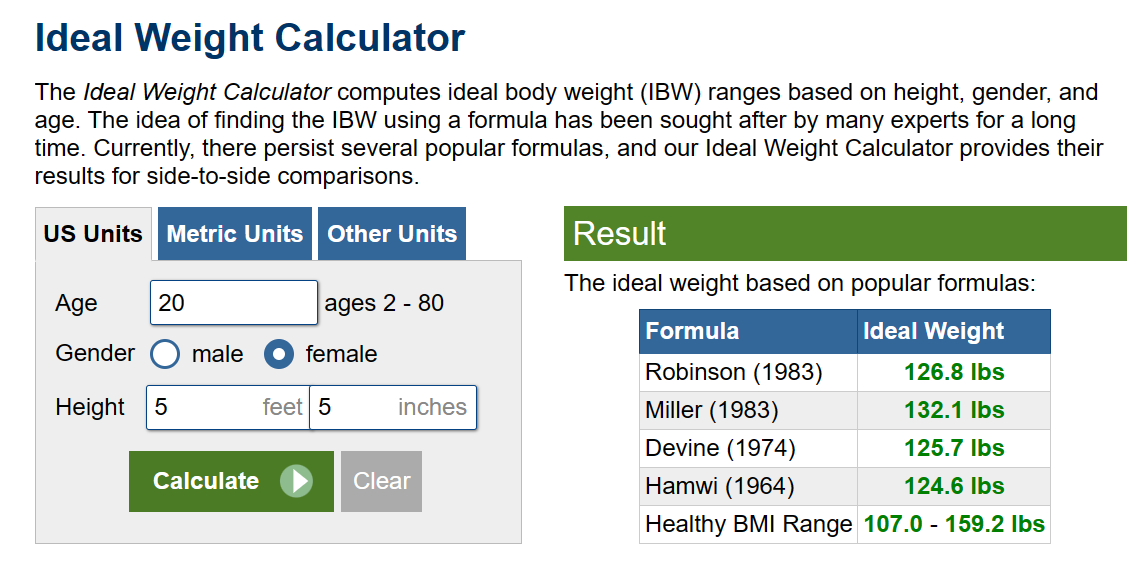Click the play arrow icon on Calculate
This screenshot has width=1146, height=577.
point(295,481)
